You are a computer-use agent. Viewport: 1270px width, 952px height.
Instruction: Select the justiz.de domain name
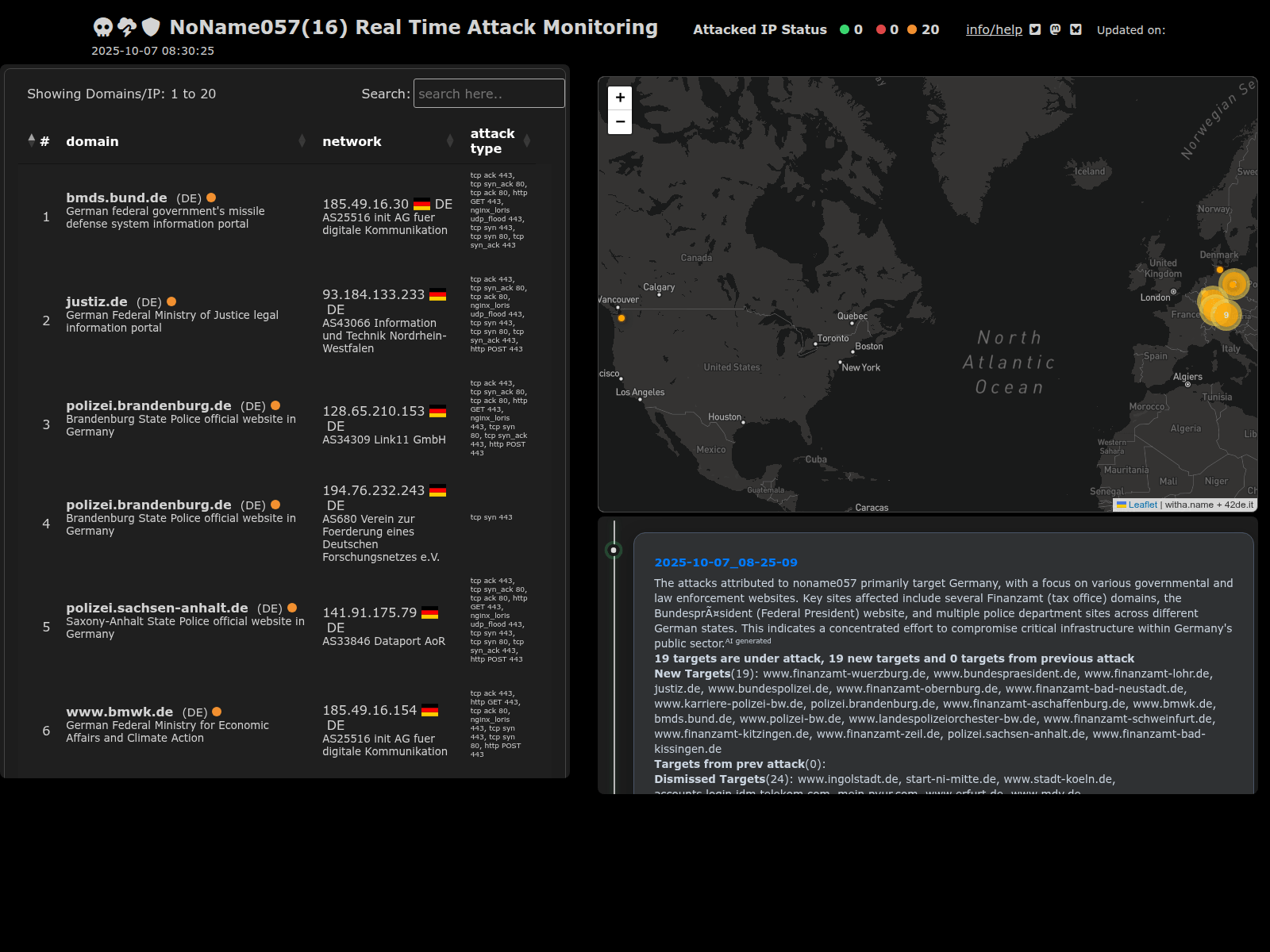[x=97, y=301]
